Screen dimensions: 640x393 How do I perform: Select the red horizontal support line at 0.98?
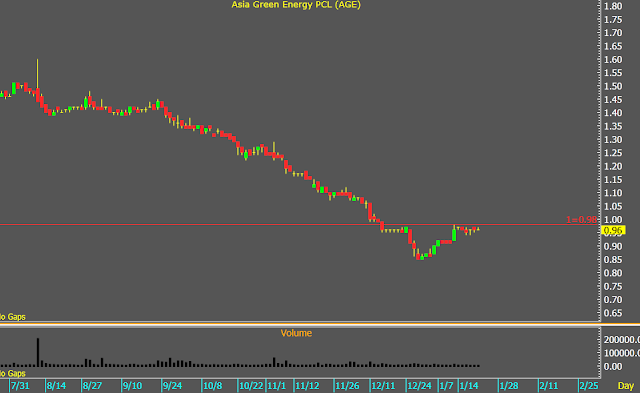click(x=300, y=224)
